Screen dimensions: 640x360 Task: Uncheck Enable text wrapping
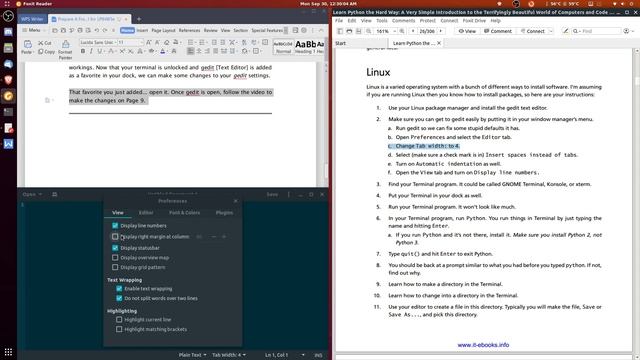[119, 289]
